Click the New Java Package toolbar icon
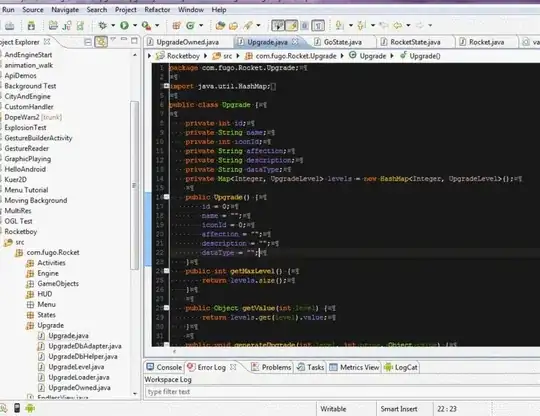This screenshot has width=540, height=416. click(x=176, y=25)
